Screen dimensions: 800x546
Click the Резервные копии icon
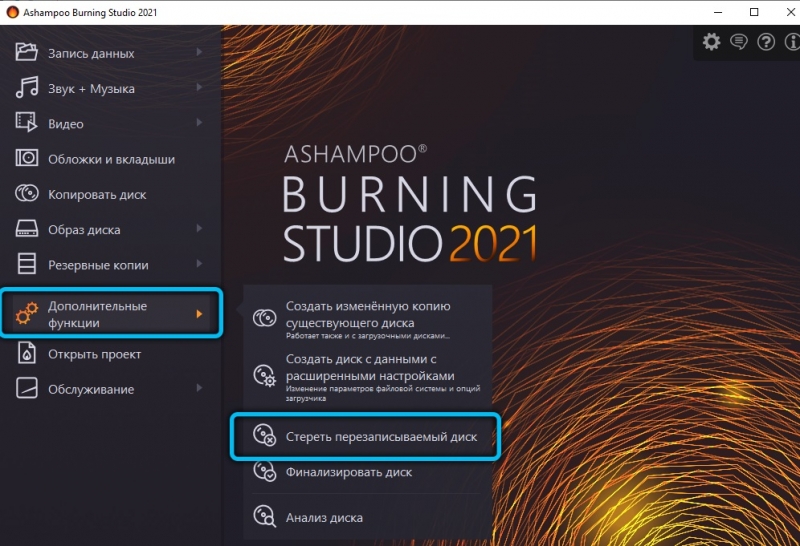click(27, 264)
